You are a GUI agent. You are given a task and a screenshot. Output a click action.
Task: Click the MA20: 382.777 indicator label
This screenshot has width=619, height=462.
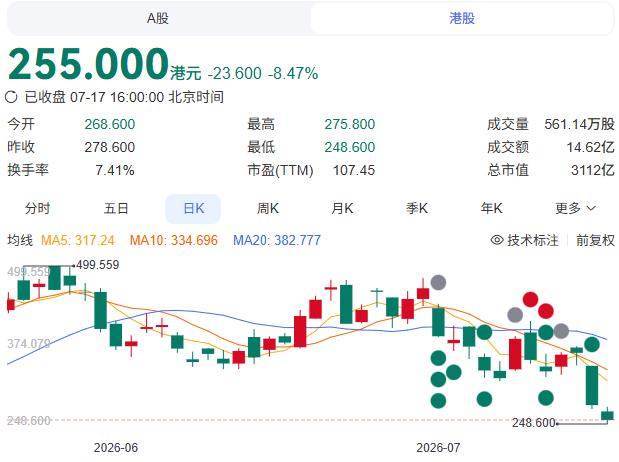point(277,240)
